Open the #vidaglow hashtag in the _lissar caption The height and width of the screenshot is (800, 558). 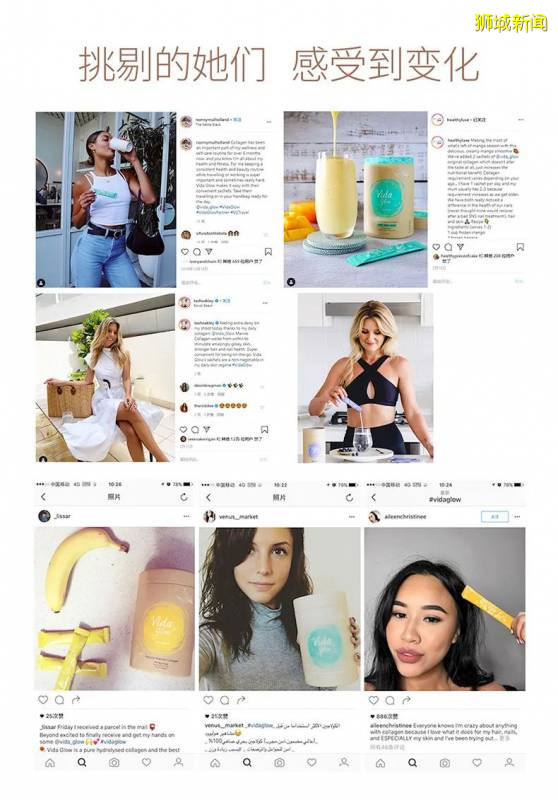[x=113, y=742]
